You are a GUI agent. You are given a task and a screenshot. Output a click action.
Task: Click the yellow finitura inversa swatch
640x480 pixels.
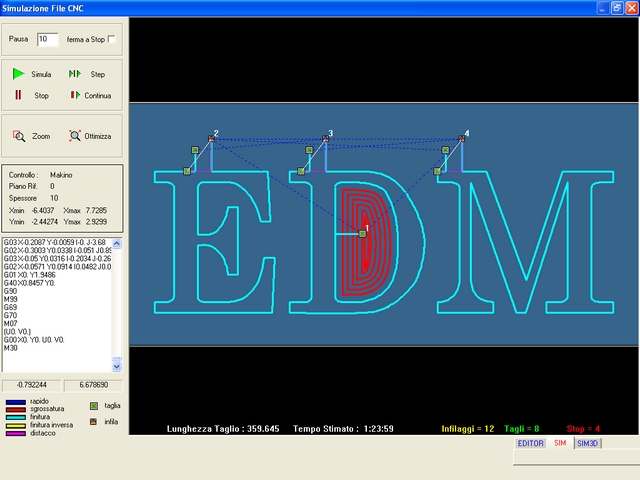[16, 425]
